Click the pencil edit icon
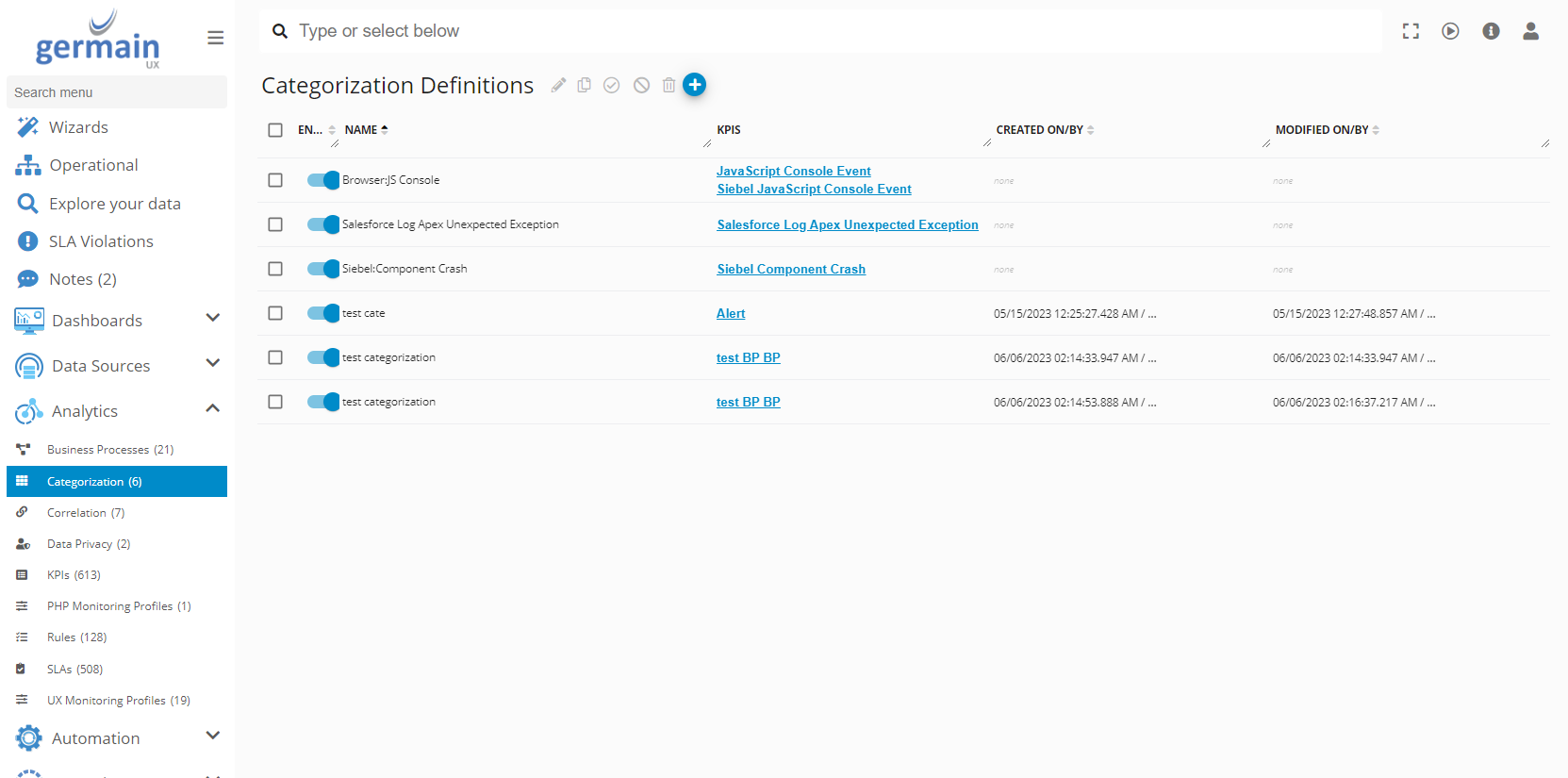Screen dimensions: 1568x778 pos(558,85)
